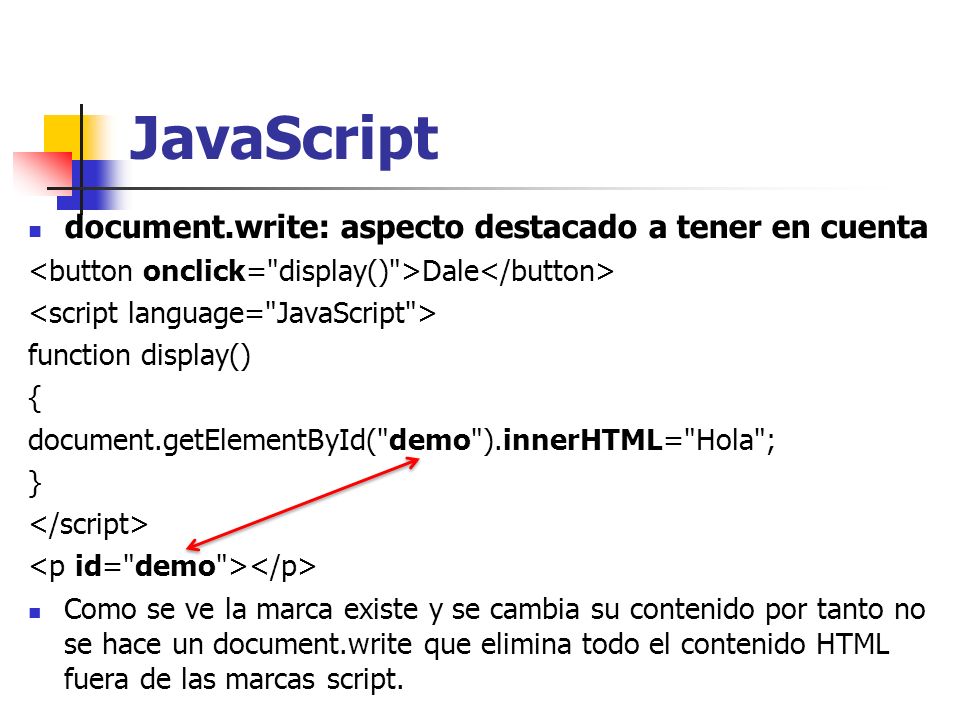Image resolution: width=960 pixels, height=720 pixels.
Task: Click the closing curly brace line
Action: (35, 483)
